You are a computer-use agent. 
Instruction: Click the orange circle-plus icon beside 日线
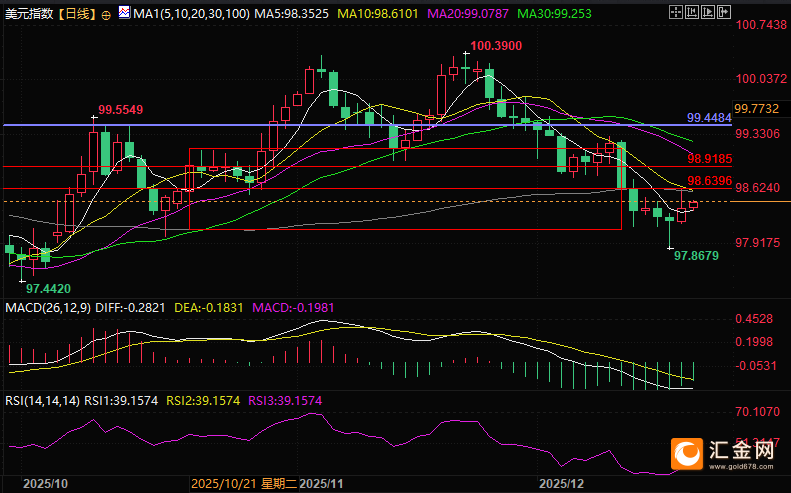coord(106,15)
